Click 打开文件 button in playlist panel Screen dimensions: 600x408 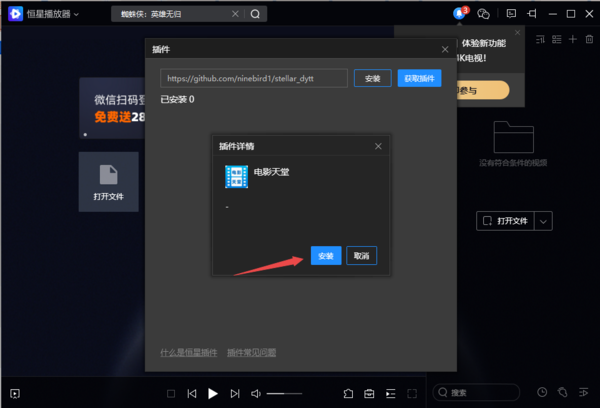505,221
